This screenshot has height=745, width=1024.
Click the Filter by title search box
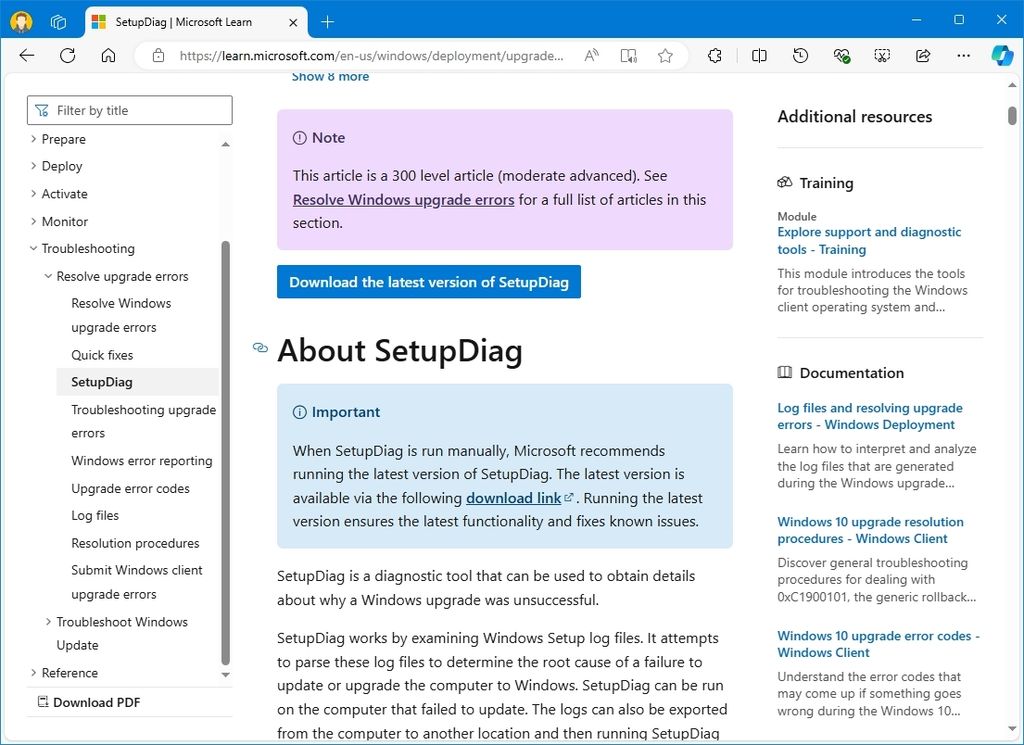[x=129, y=109]
